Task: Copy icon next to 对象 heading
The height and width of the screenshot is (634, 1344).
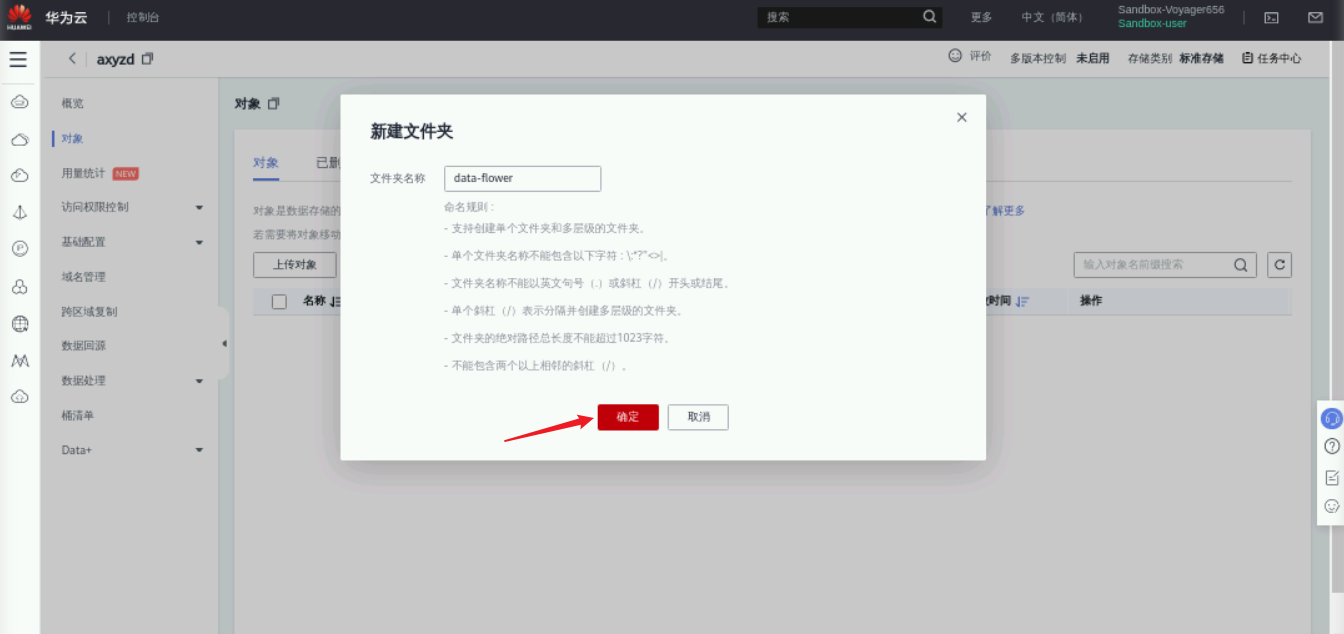Action: pos(274,104)
